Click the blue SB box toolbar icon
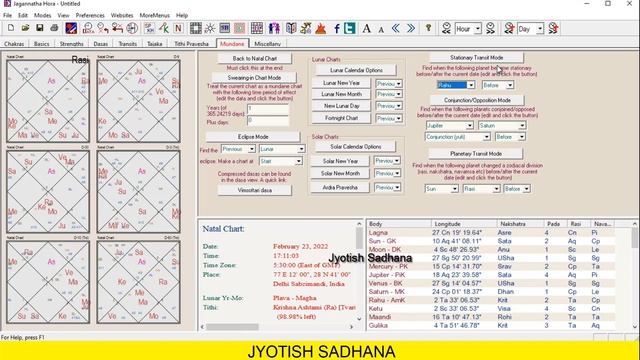The height and width of the screenshot is (360, 640). pos(224,28)
